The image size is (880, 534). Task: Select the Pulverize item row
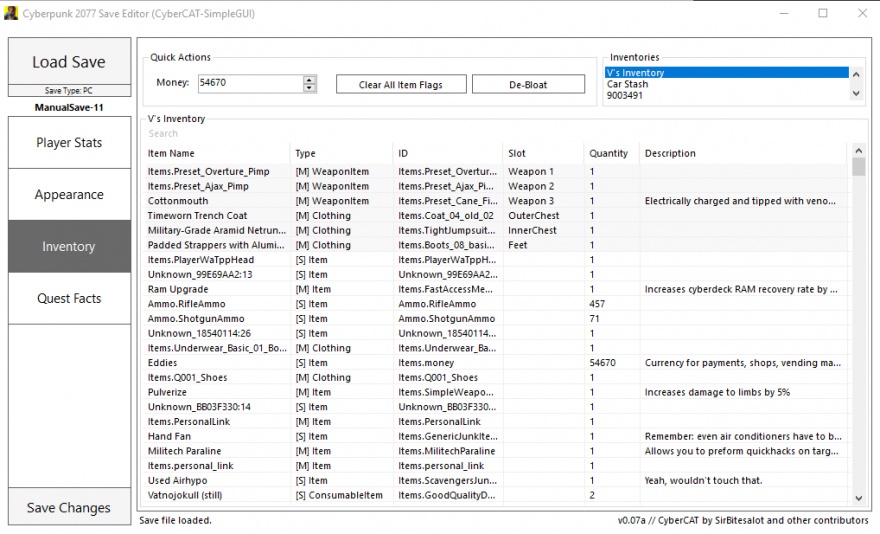click(x=497, y=392)
